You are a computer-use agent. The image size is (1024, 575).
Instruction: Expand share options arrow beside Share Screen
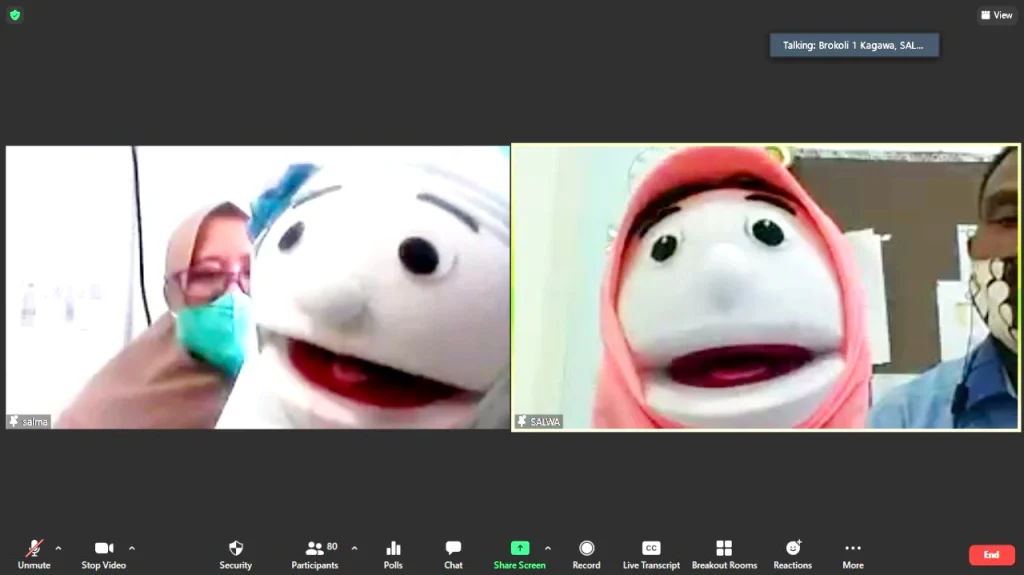(548, 548)
